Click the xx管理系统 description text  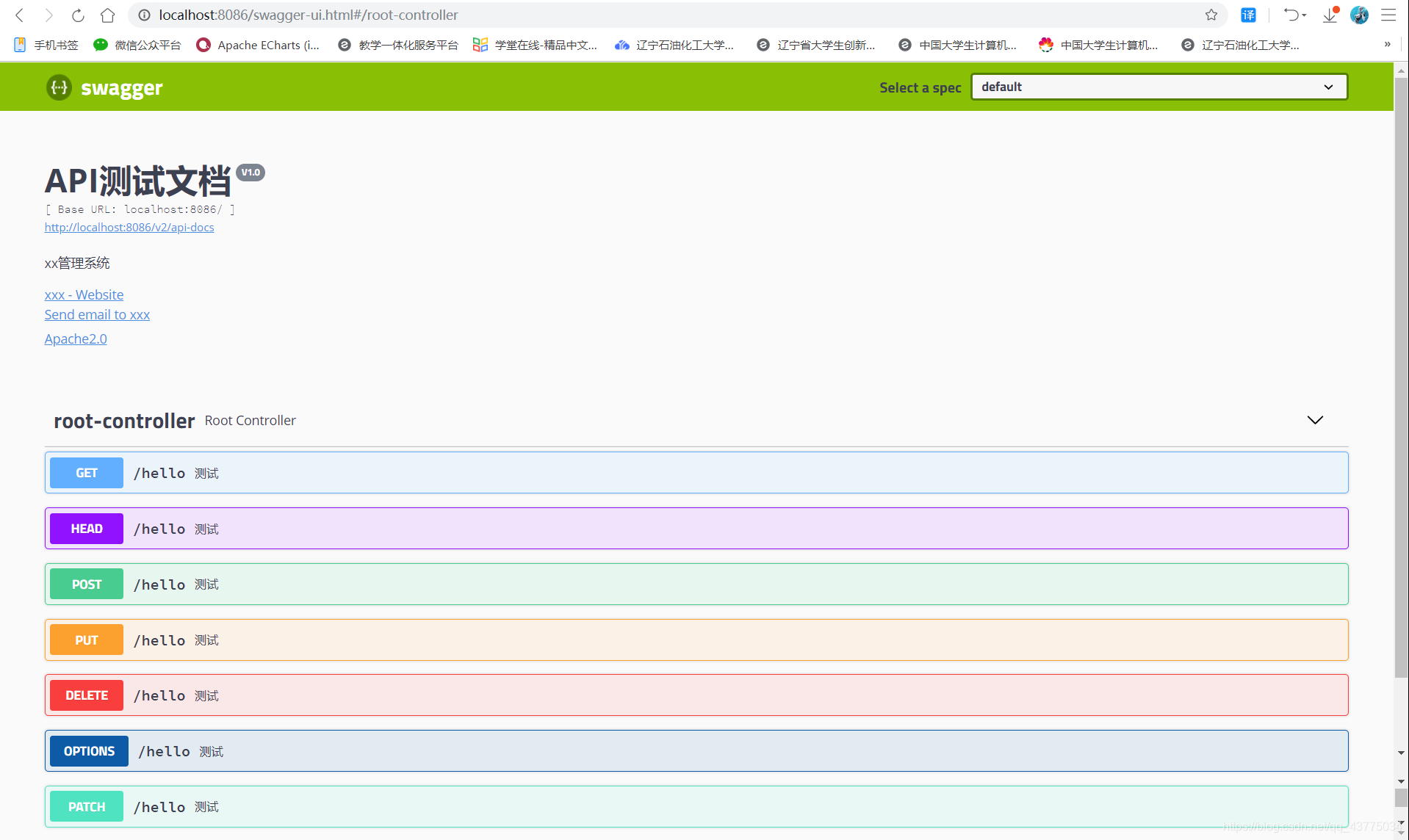[77, 263]
